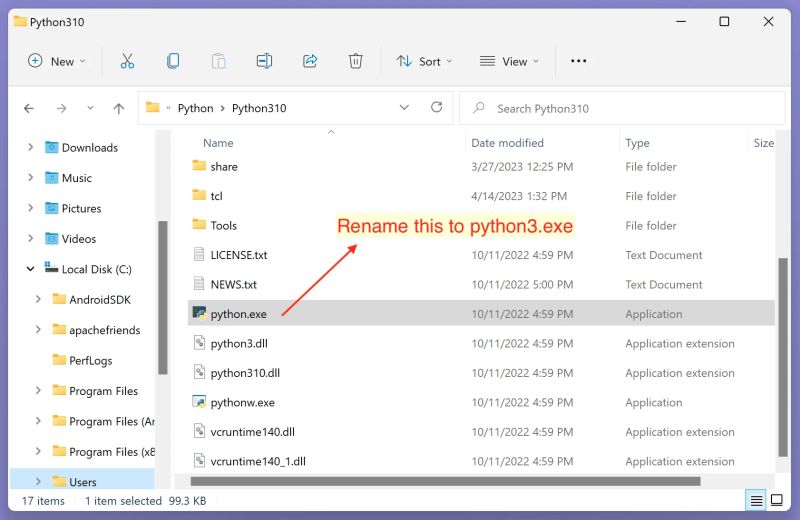The image size is (800, 520).
Task: Open recent locations dropdown chevron
Action: pos(90,108)
